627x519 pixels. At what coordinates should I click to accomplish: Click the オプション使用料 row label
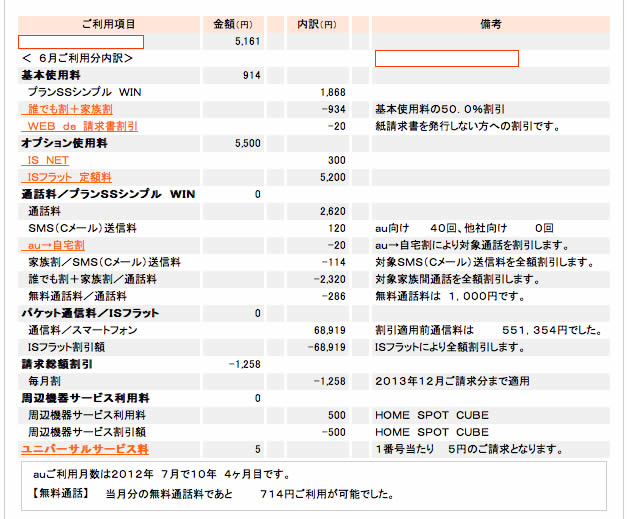[64, 143]
